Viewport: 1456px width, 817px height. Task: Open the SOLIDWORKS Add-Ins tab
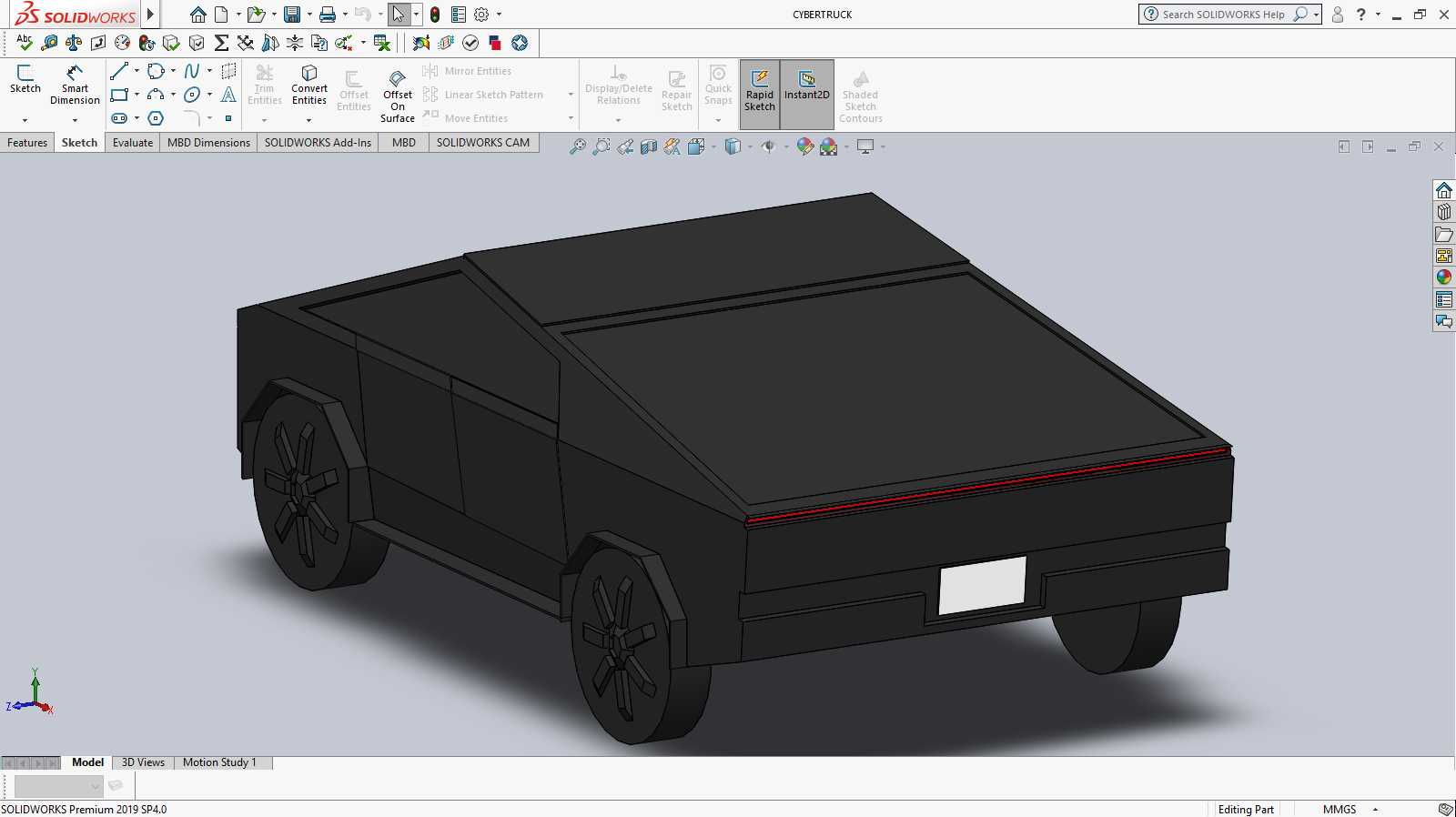[318, 143]
